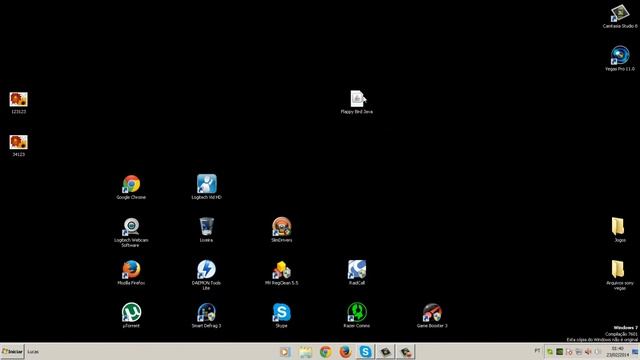This screenshot has width=640, height=360.
Task: Open the NVIDIA tray icon
Action: tap(560, 352)
